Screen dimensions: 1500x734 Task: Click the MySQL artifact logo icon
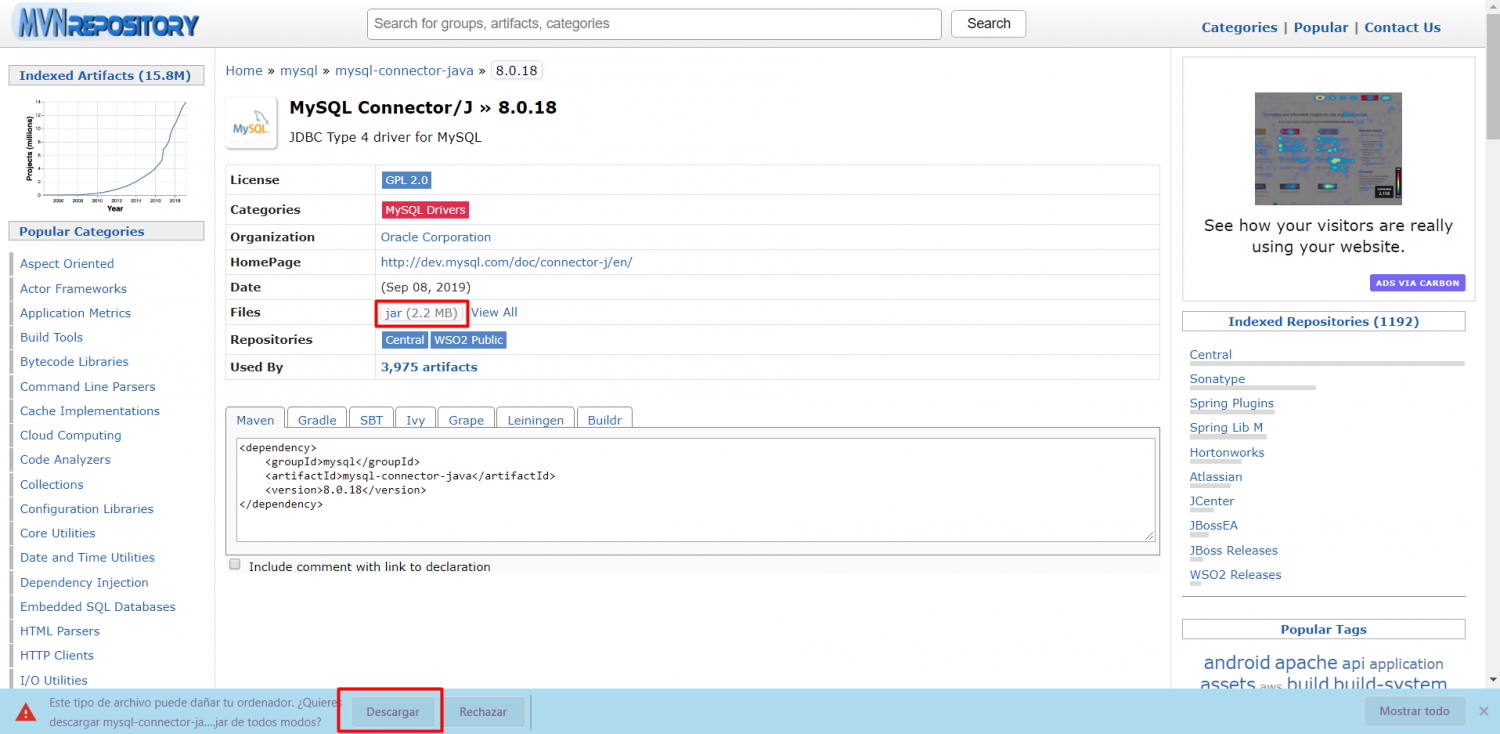click(x=251, y=123)
